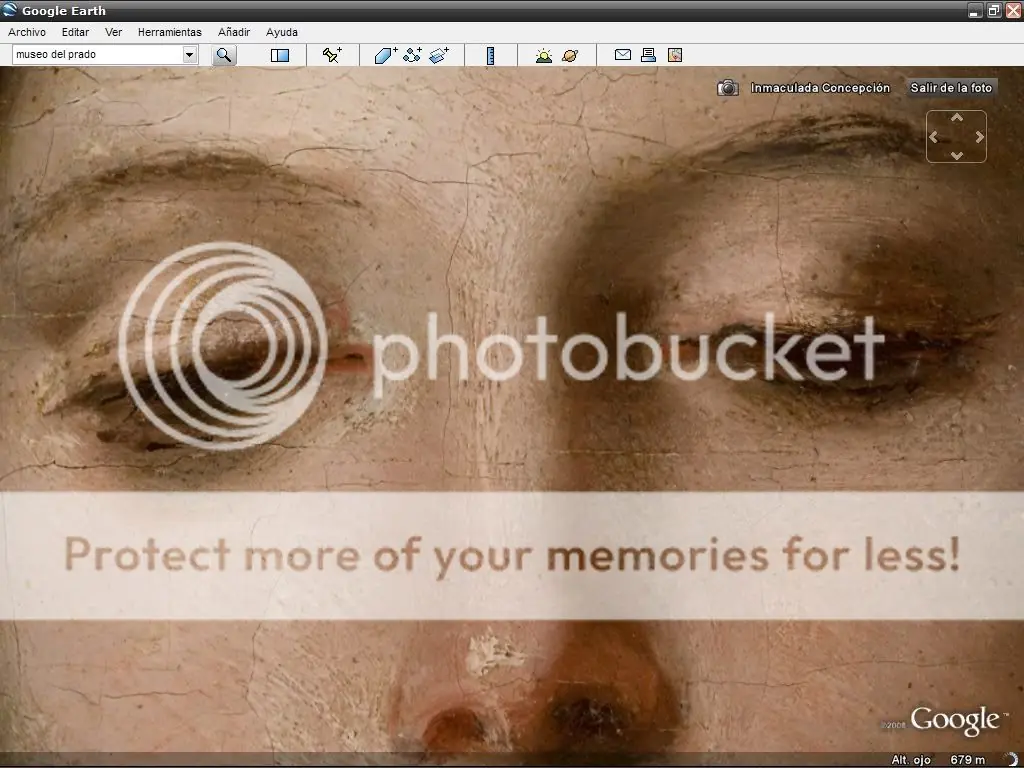Open the ruler measuring tool
Viewport: 1024px width, 768px height.
(490, 56)
